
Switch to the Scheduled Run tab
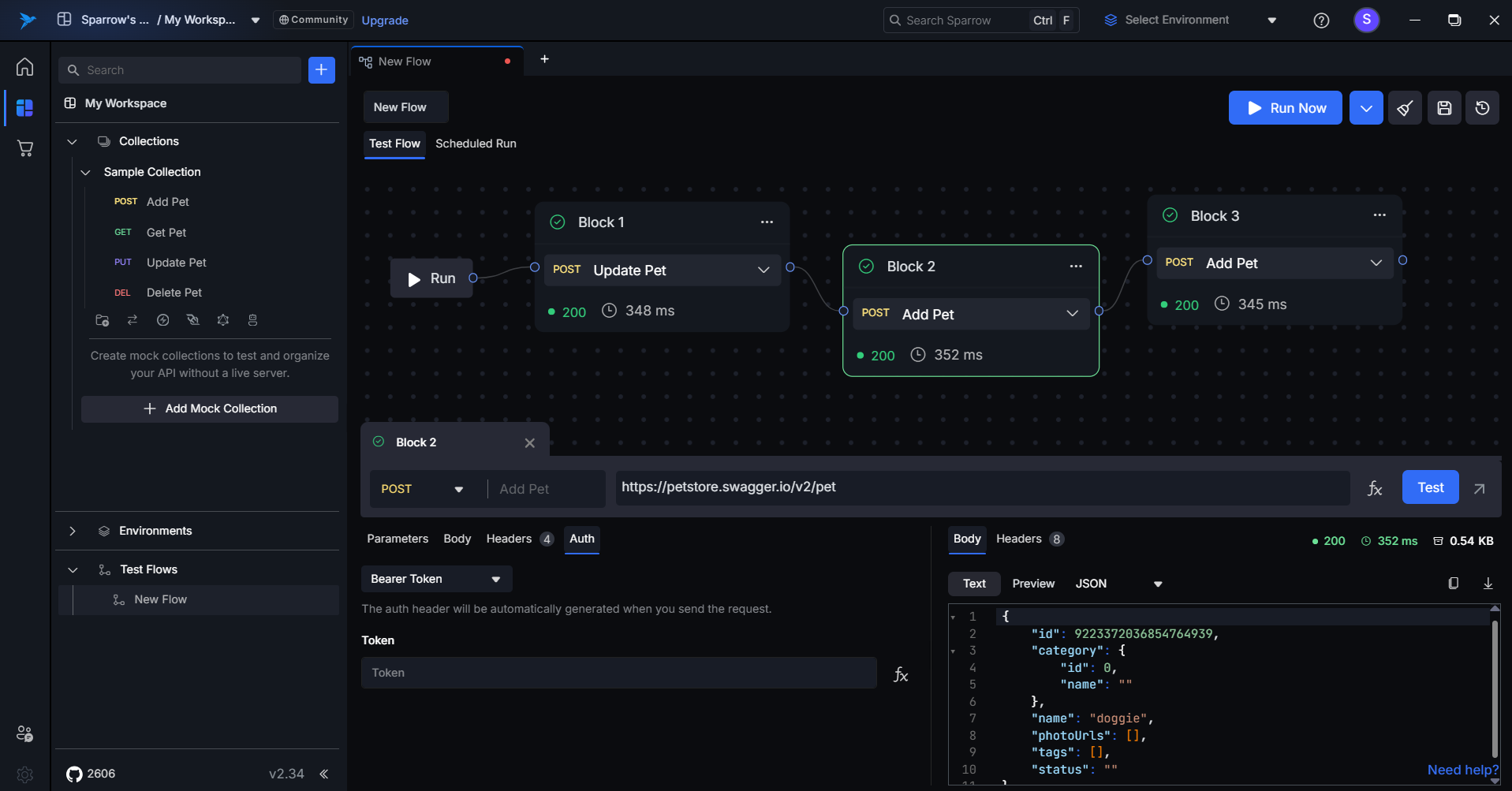pos(476,144)
